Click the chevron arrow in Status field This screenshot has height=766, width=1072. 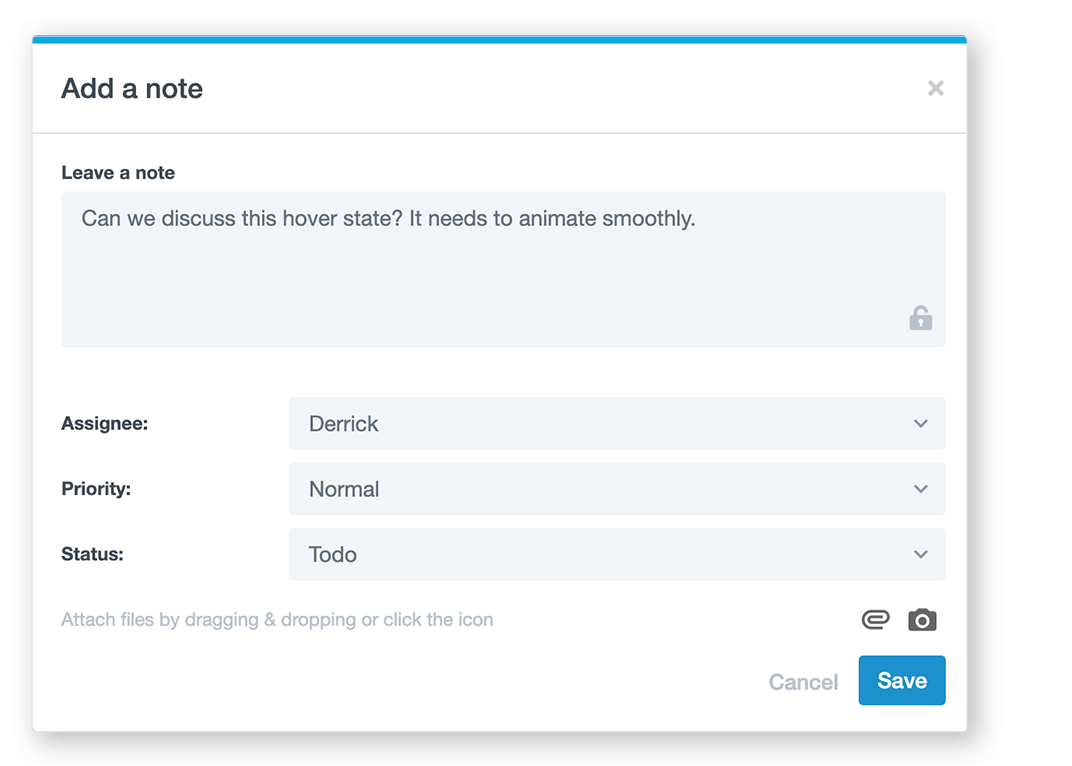coord(921,554)
